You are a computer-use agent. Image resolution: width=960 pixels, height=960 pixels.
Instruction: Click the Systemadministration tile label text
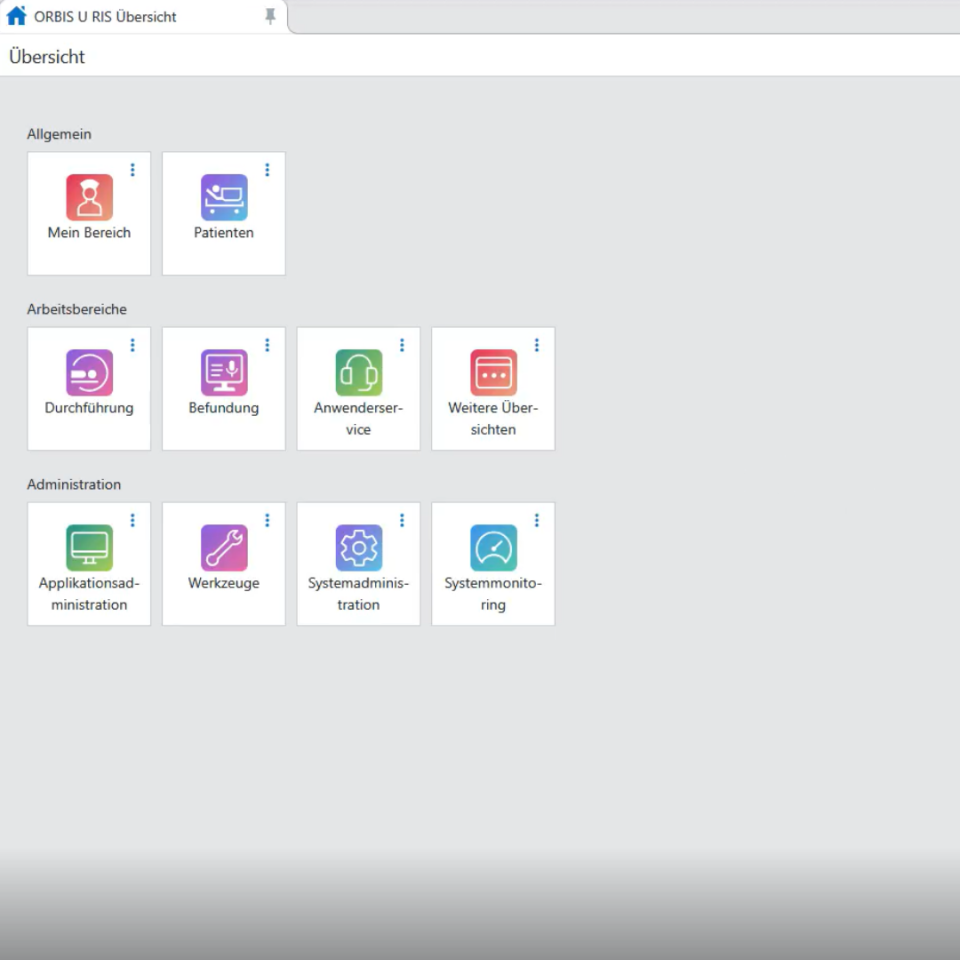click(x=358, y=594)
